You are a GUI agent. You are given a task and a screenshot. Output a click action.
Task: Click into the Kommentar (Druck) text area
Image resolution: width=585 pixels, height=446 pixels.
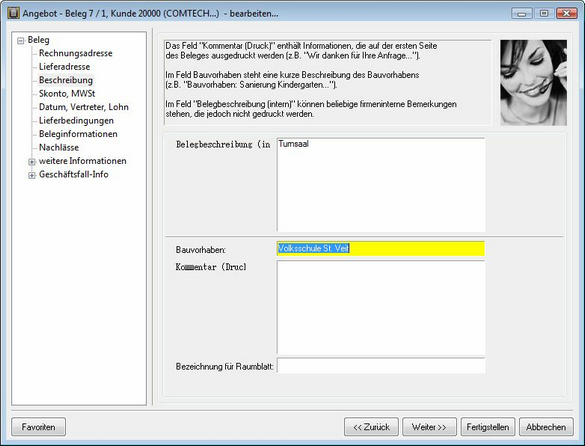click(381, 307)
